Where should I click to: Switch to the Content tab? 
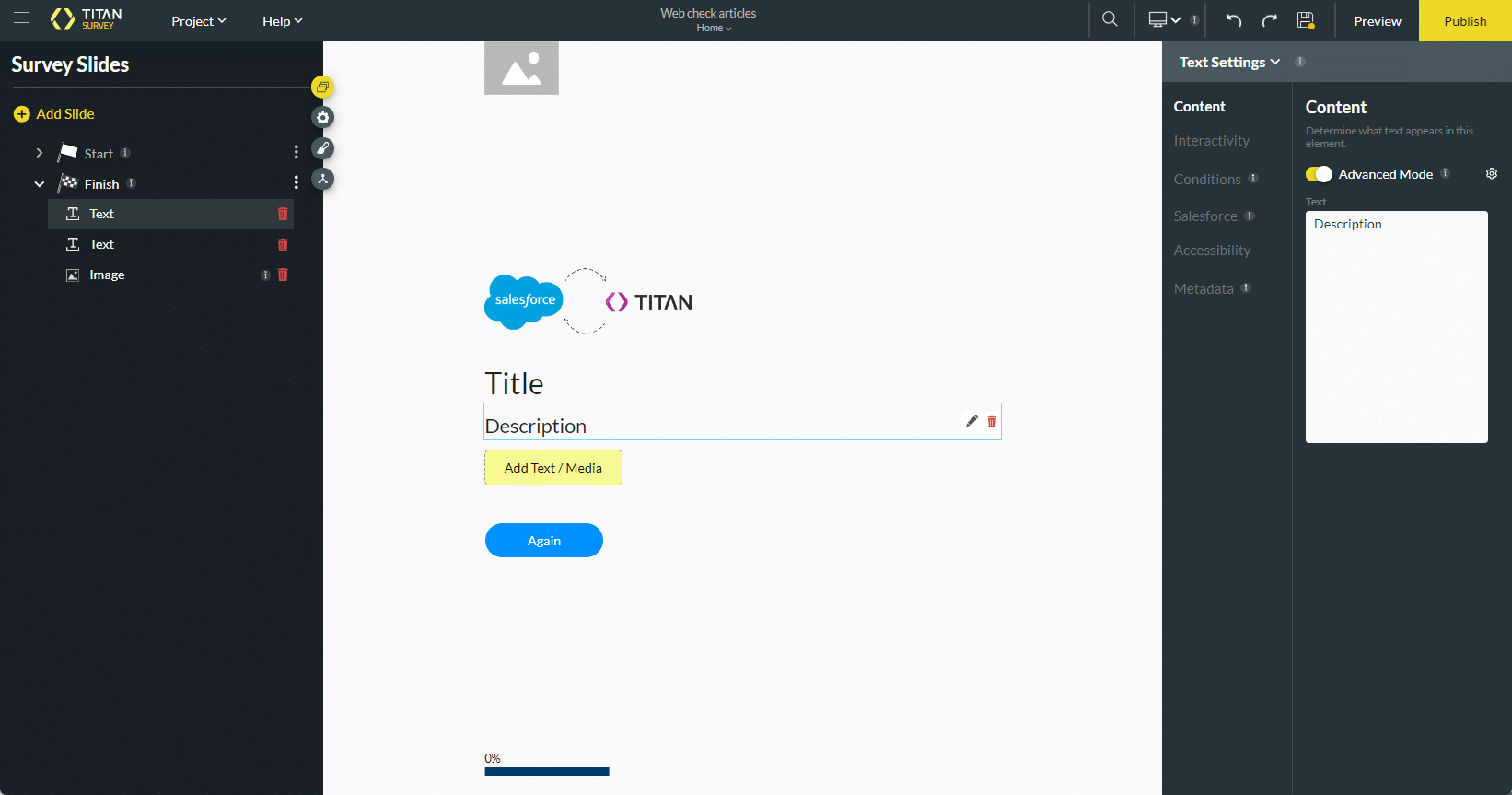point(1199,107)
